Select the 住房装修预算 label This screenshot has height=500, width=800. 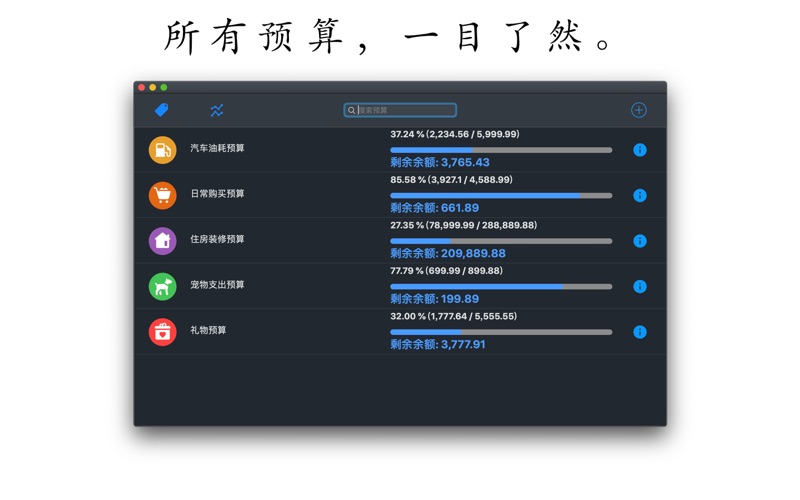217,239
